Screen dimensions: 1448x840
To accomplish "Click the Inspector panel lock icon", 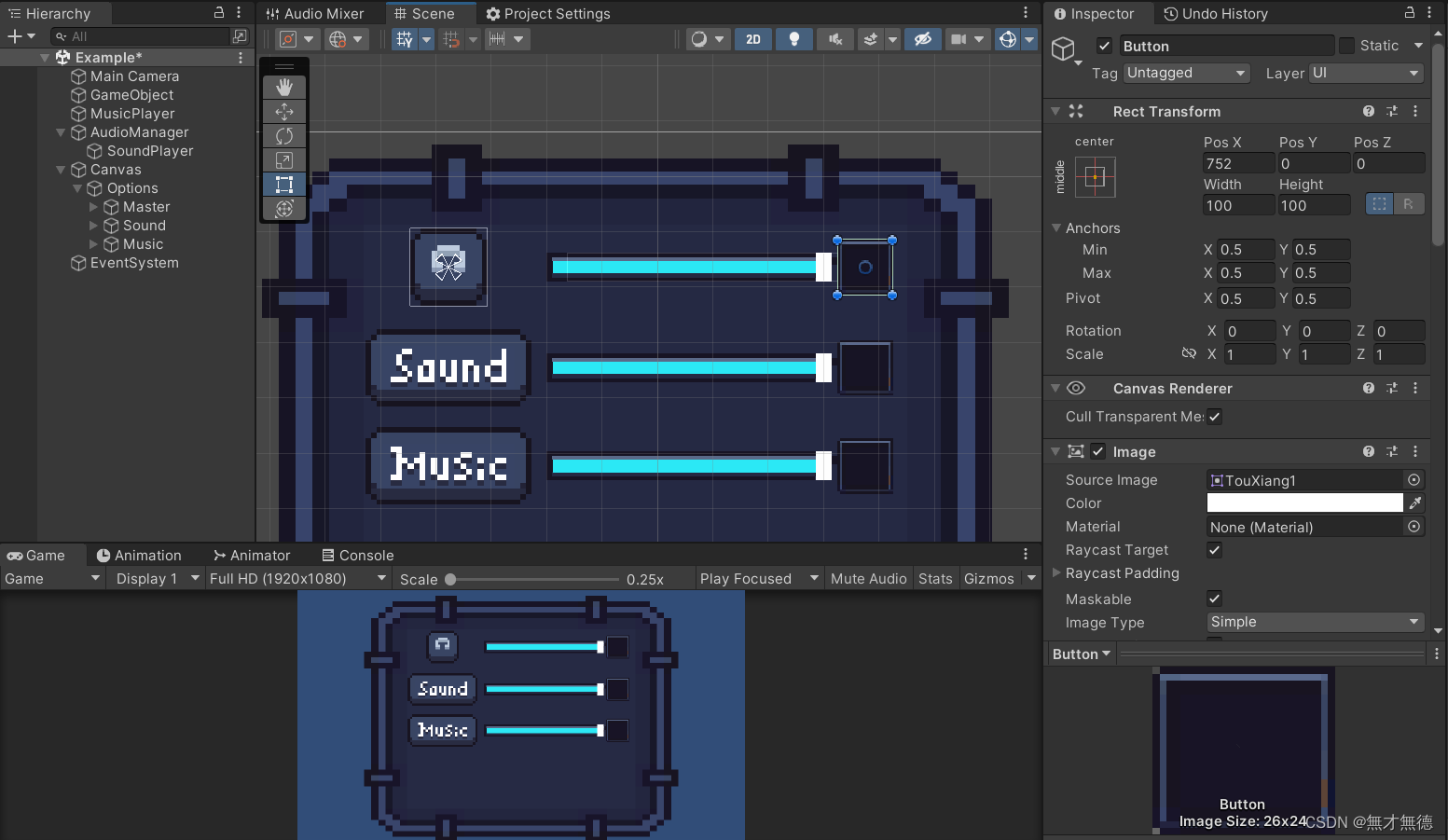I will click(1410, 12).
